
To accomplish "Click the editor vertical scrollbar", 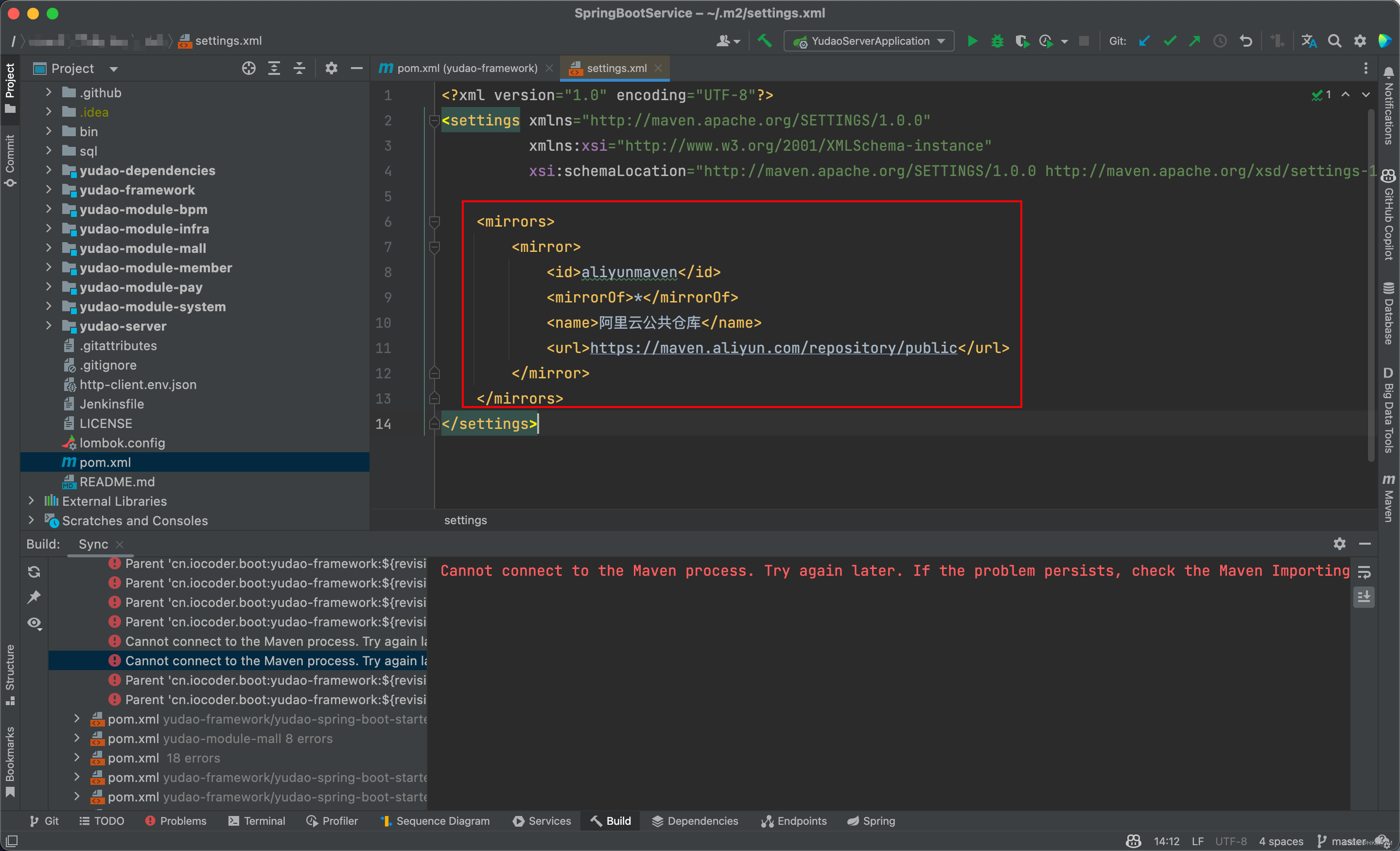I will [x=1372, y=284].
